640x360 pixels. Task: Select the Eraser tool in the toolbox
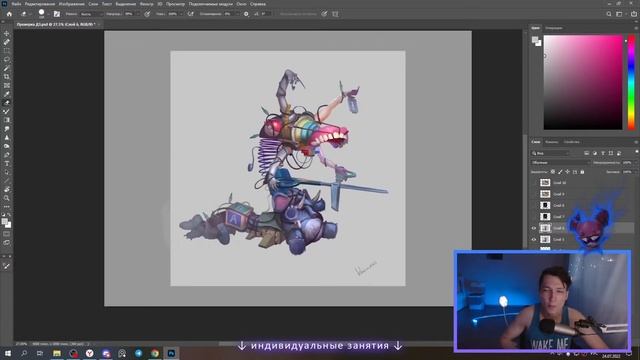pyautogui.click(x=7, y=102)
